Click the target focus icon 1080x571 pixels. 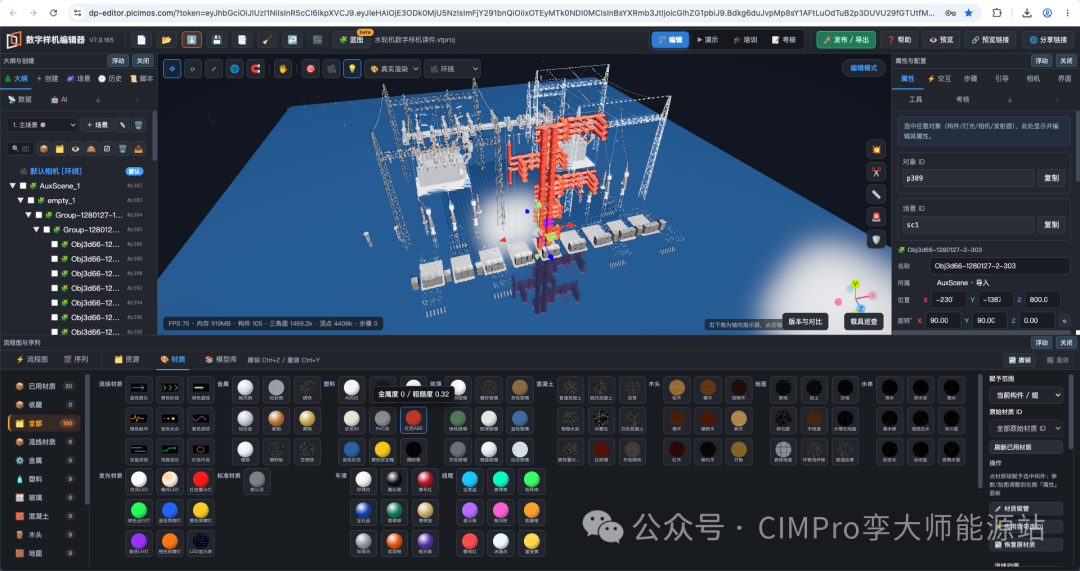(x=311, y=69)
